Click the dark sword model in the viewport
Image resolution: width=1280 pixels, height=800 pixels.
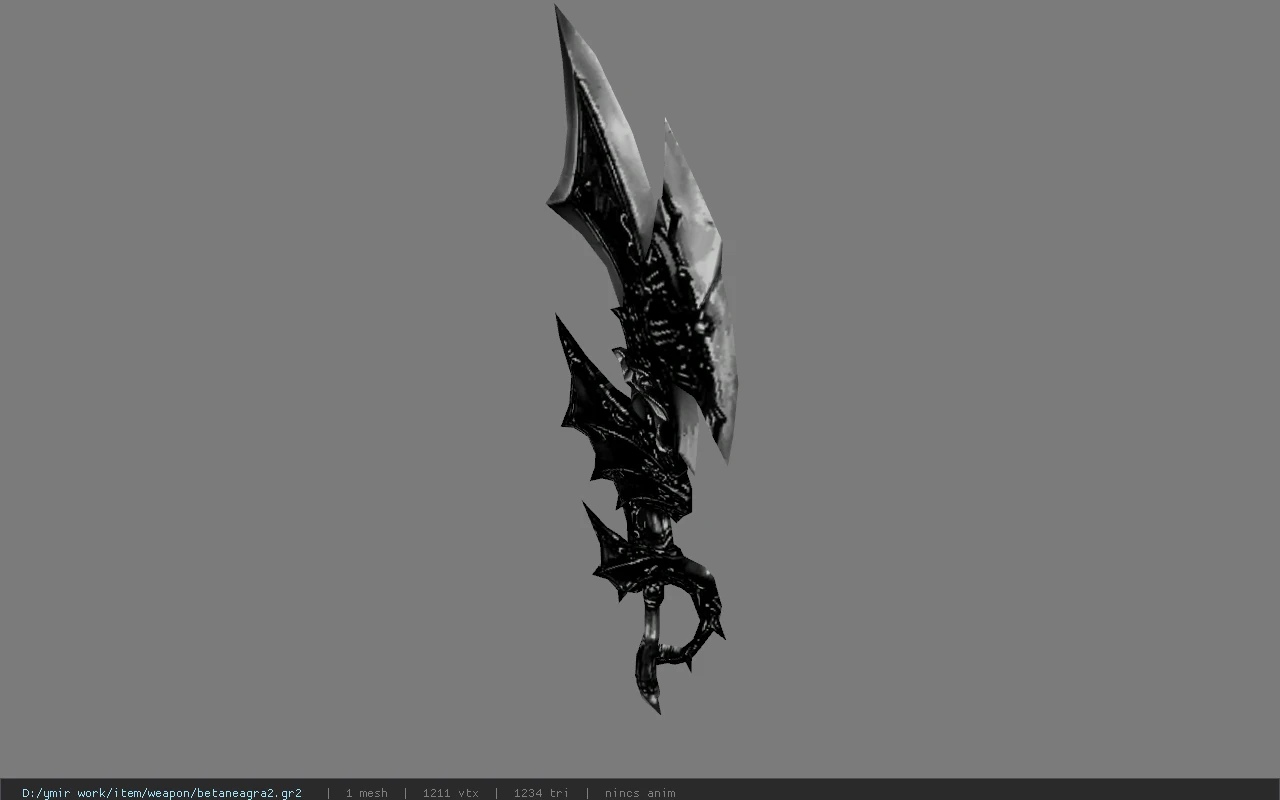coord(645,360)
